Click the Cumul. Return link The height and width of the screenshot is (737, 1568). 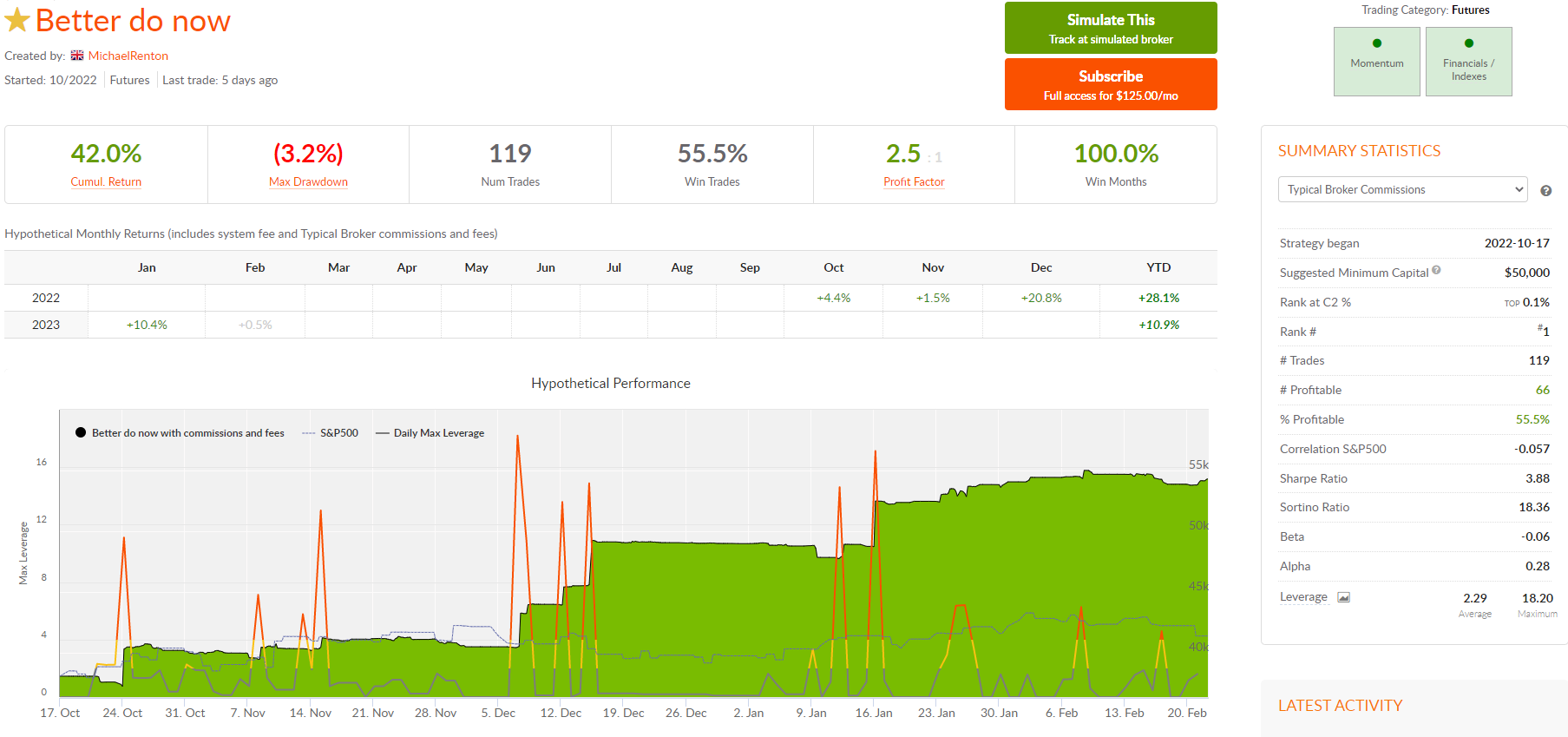(x=106, y=182)
